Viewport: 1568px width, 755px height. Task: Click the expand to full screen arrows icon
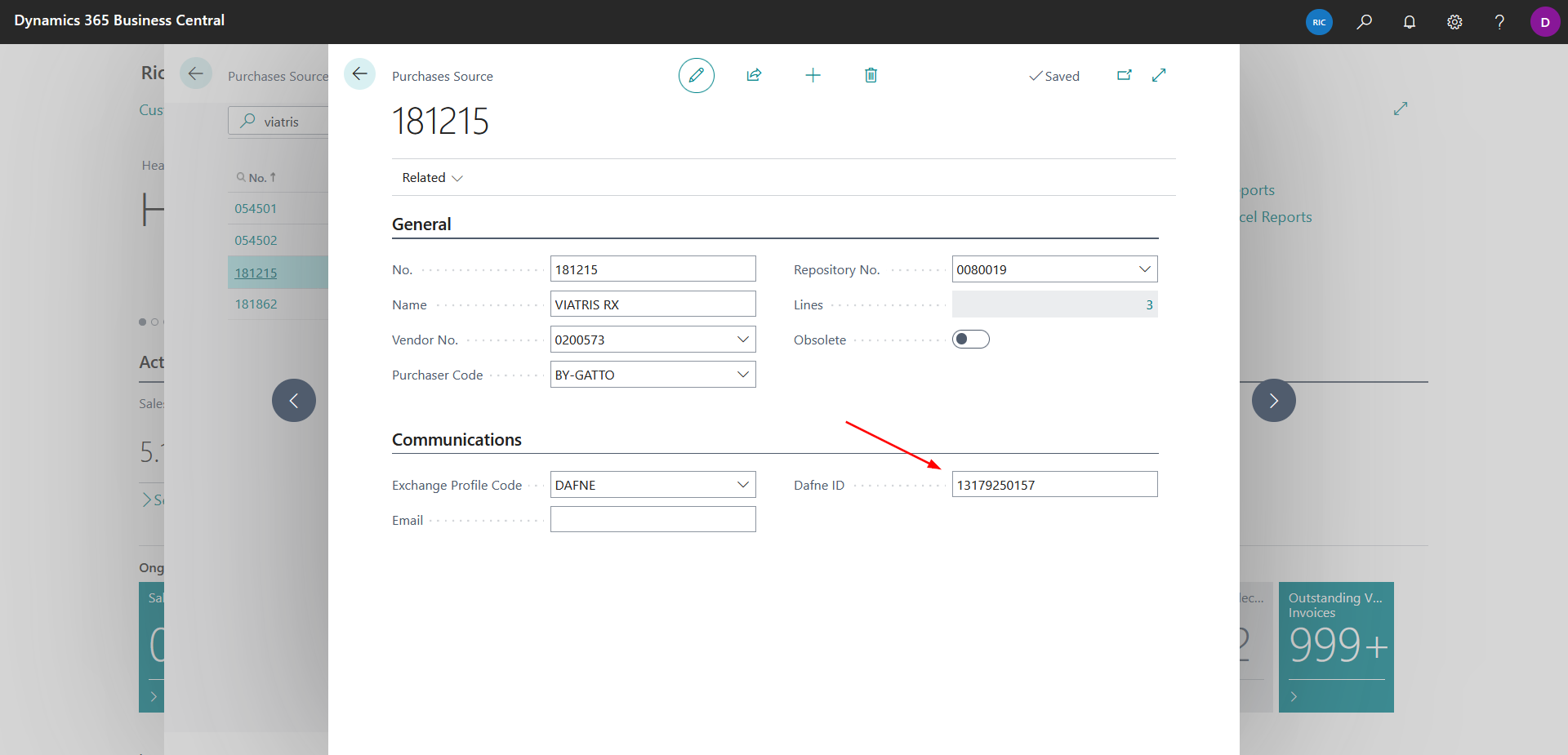point(1159,75)
